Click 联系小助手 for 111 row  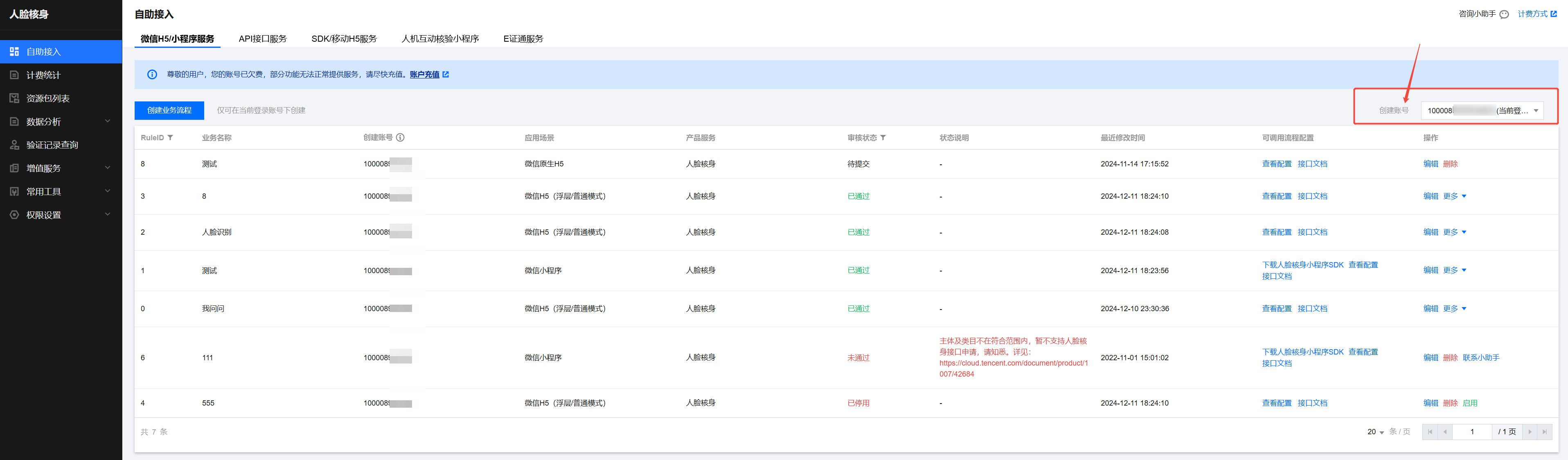pos(1481,358)
